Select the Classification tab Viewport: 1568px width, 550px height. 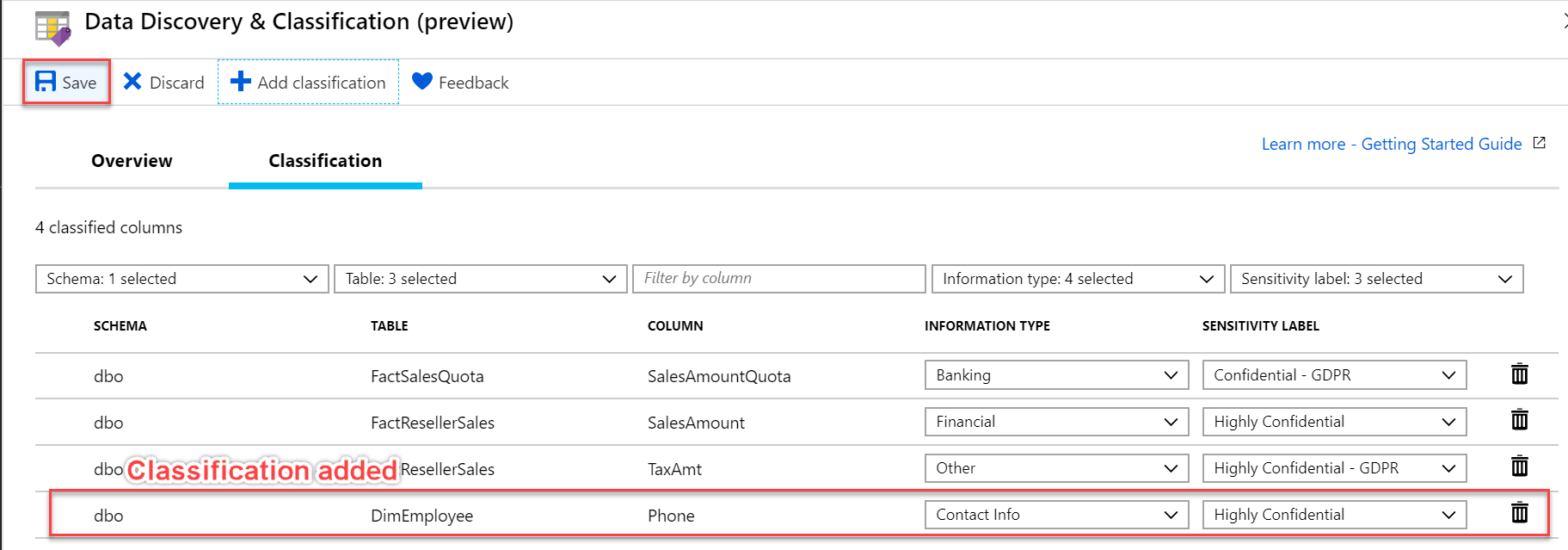(325, 161)
